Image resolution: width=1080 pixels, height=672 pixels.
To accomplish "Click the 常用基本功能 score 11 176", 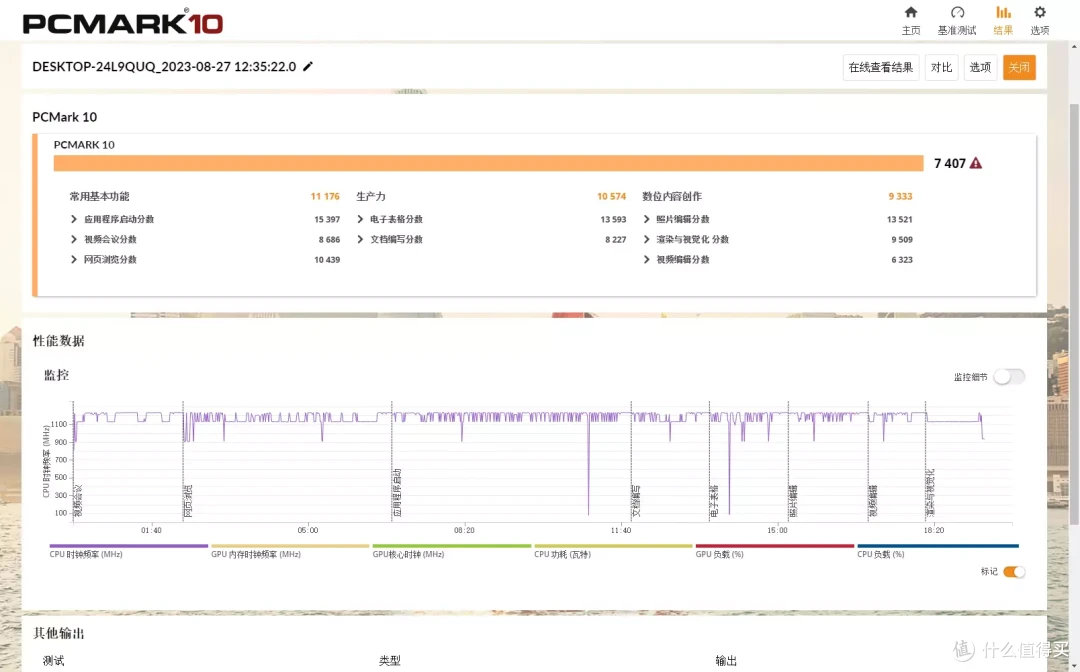I will click(325, 196).
